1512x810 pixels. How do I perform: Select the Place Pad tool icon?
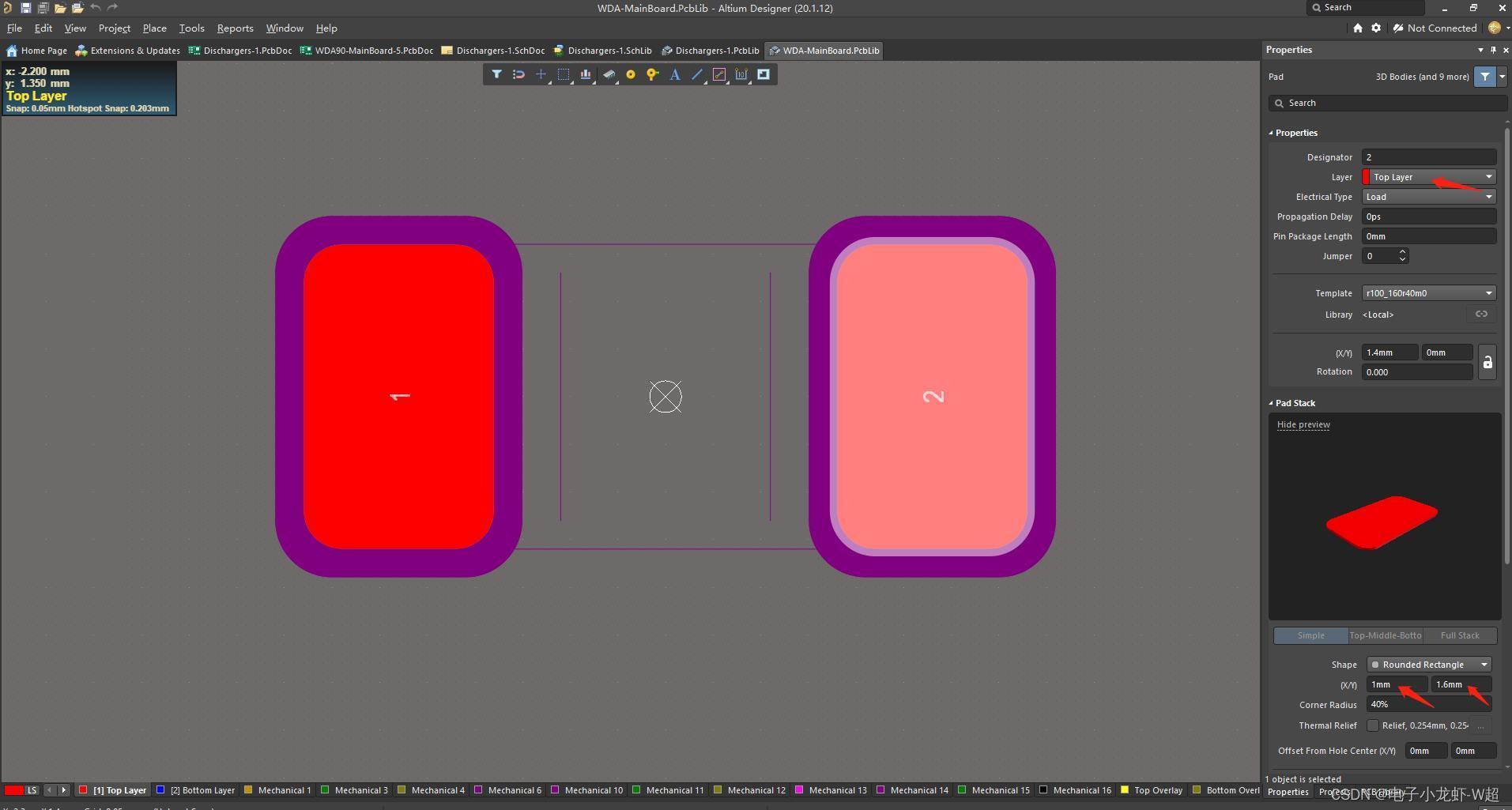[x=631, y=74]
